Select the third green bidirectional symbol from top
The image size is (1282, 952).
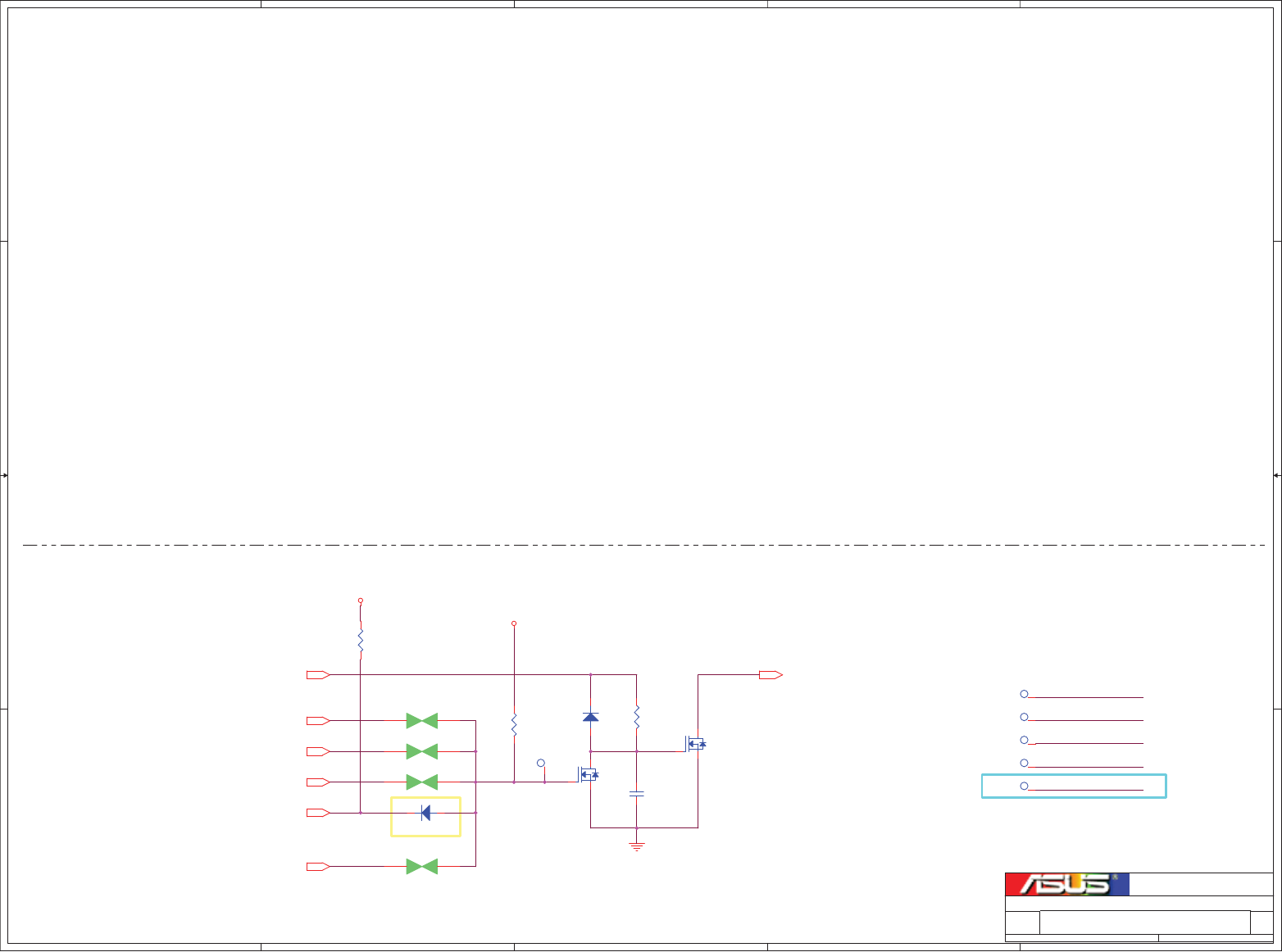(x=422, y=782)
